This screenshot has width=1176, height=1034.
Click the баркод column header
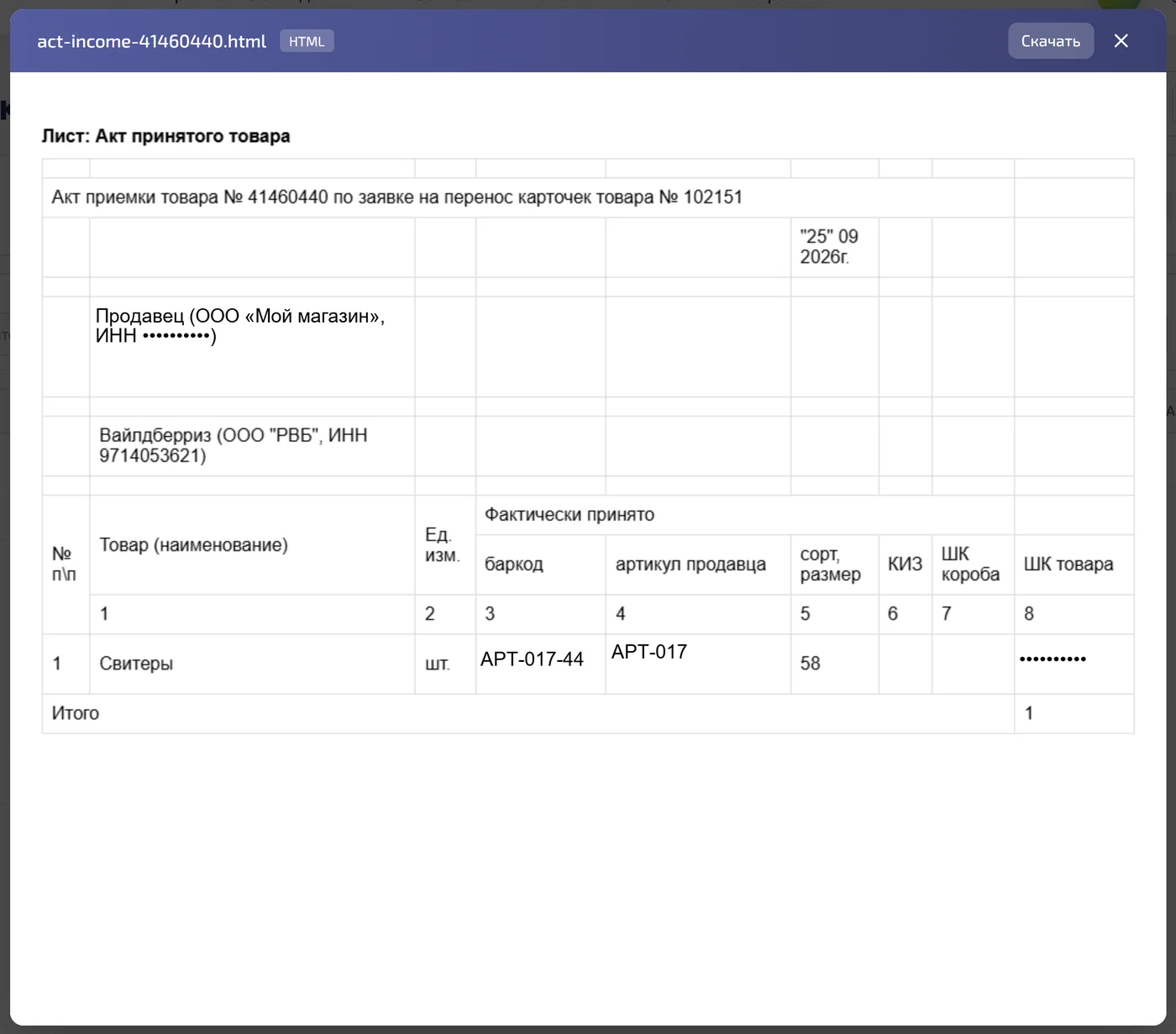[540, 564]
